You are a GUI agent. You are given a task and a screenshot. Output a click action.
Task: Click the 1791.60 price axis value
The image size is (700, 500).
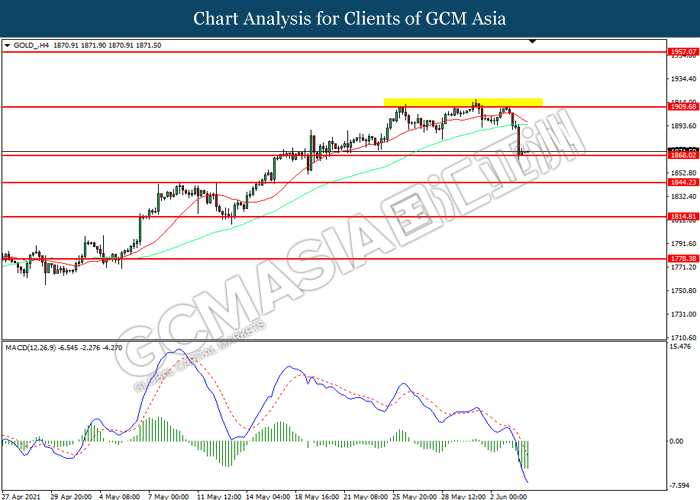(x=683, y=244)
